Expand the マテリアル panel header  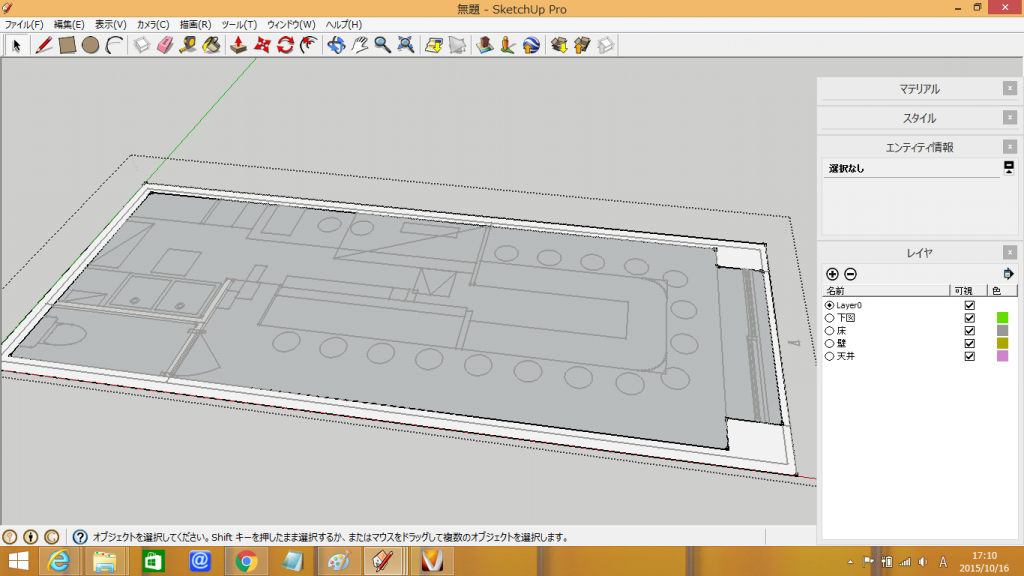coord(919,89)
